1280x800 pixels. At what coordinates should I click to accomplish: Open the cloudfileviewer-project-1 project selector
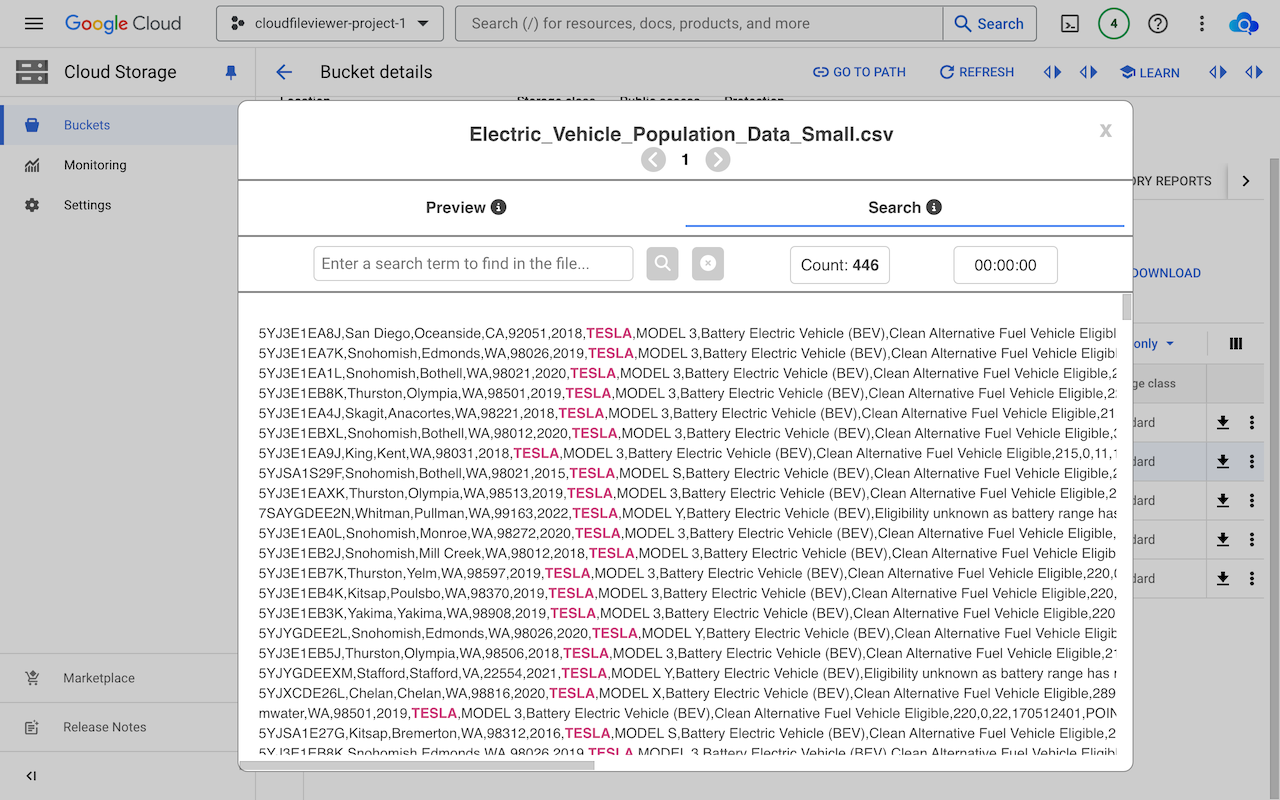click(330, 23)
